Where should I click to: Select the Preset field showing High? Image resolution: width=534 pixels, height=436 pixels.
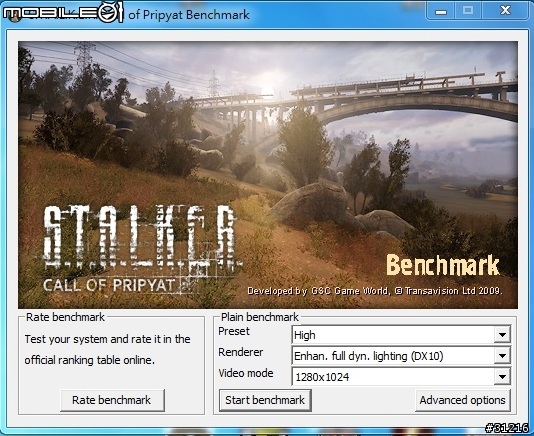[x=401, y=335]
